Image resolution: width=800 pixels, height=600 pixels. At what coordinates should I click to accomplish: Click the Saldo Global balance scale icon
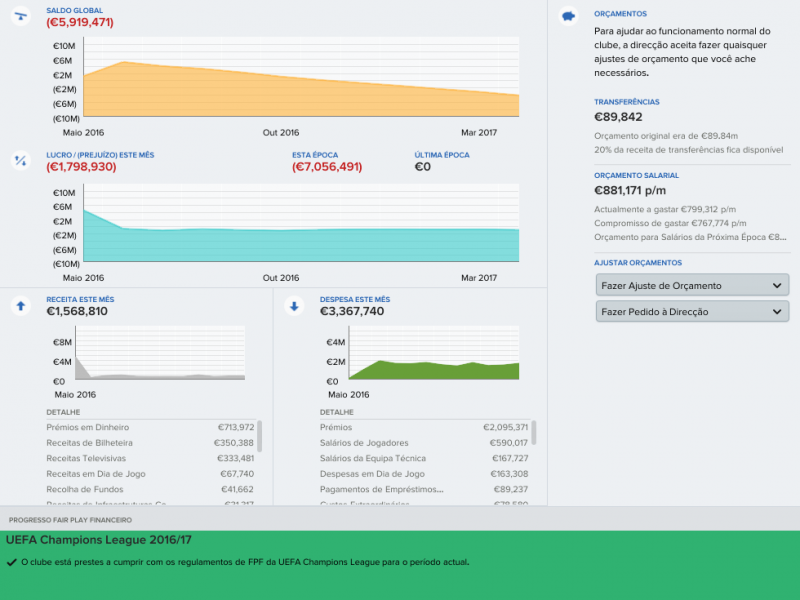20,16
